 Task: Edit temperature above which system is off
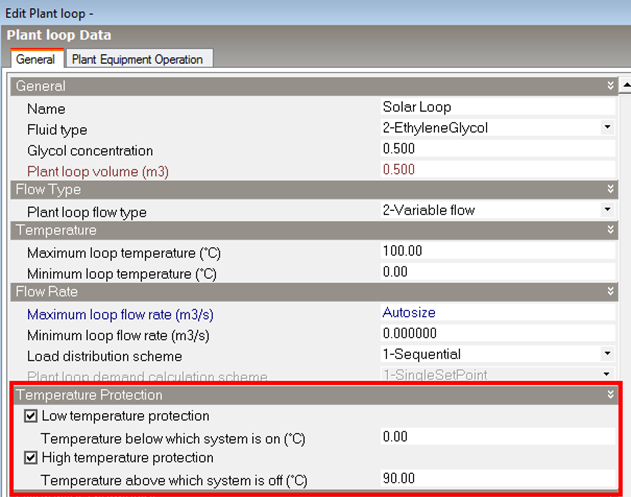point(497,479)
